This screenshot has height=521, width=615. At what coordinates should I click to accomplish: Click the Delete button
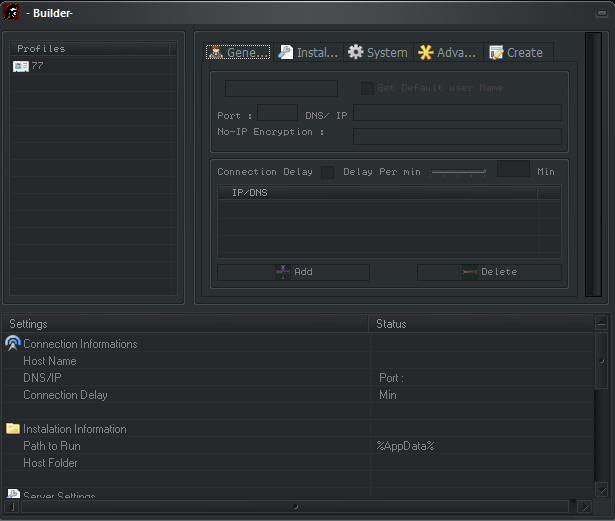489,272
